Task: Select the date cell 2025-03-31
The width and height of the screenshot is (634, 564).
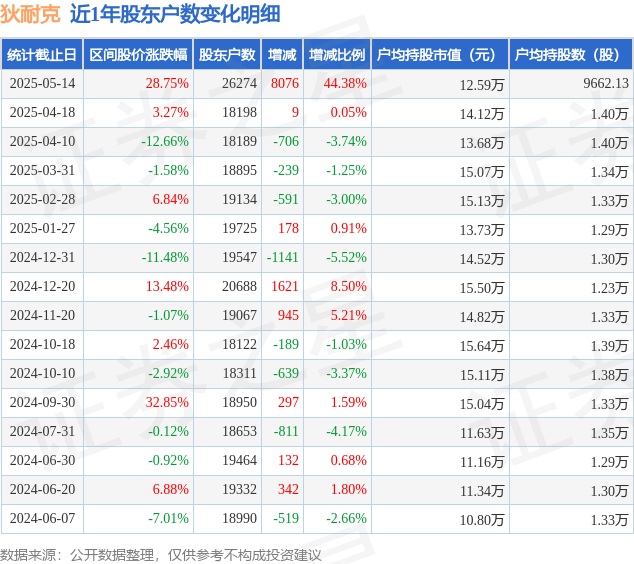Action: click(x=42, y=170)
